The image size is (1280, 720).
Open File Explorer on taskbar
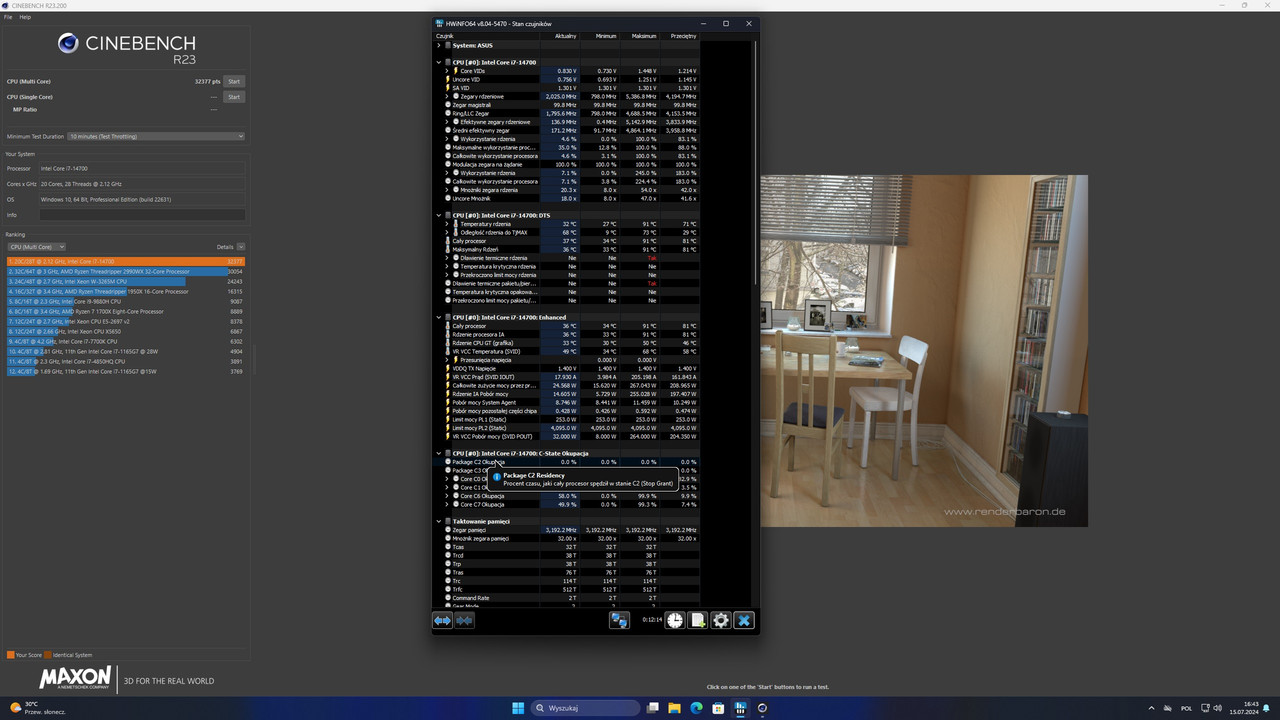(675, 708)
